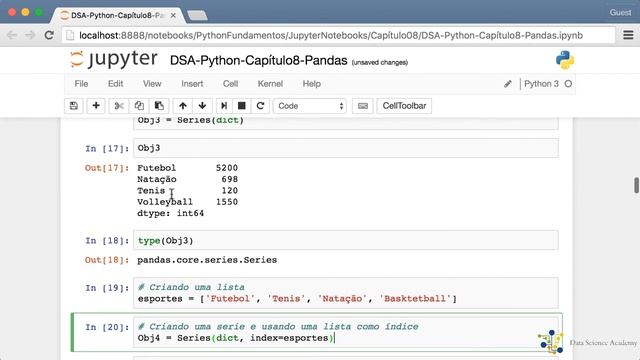This screenshot has width=640, height=360.
Task: Click the Futebol 5200 output row
Action: 187,168
